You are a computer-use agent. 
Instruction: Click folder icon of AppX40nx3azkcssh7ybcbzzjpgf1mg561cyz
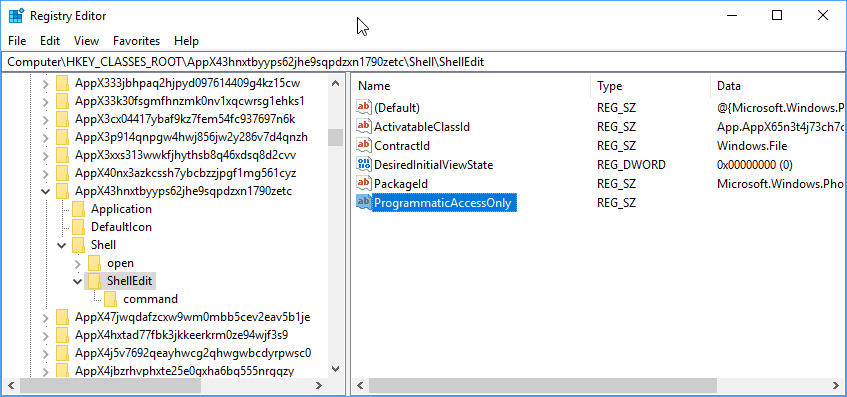(63, 173)
